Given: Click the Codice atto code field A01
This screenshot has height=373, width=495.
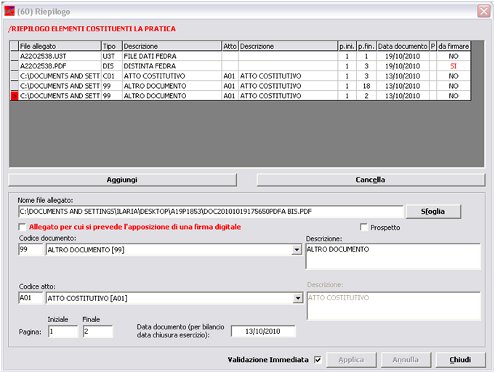Looking at the screenshot, I should coord(31,298).
